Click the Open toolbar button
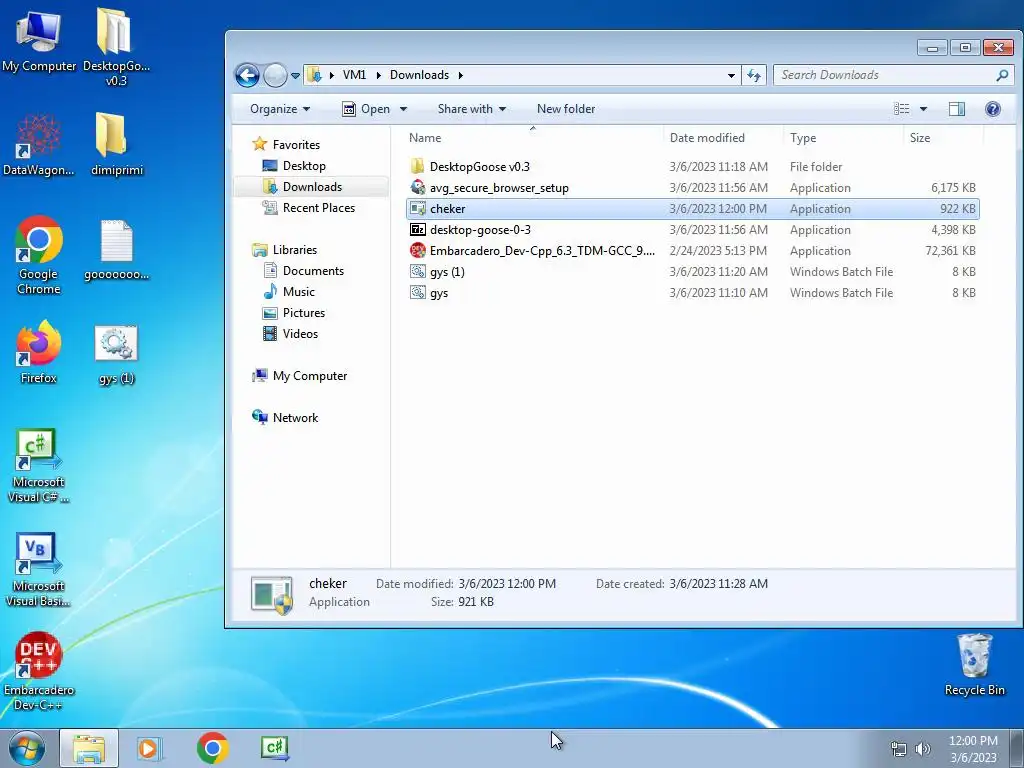 [x=367, y=109]
